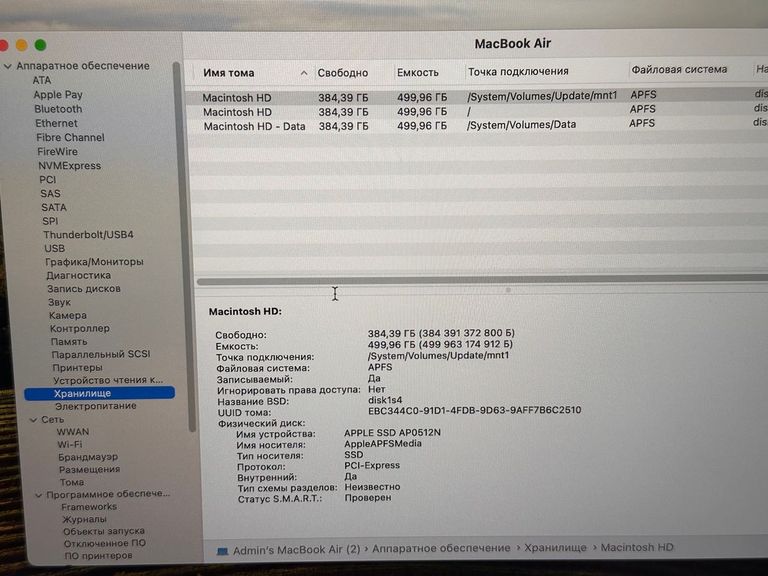The height and width of the screenshot is (576, 768).
Task: Select Wi-Fi under Сеть
Action: click(x=70, y=445)
